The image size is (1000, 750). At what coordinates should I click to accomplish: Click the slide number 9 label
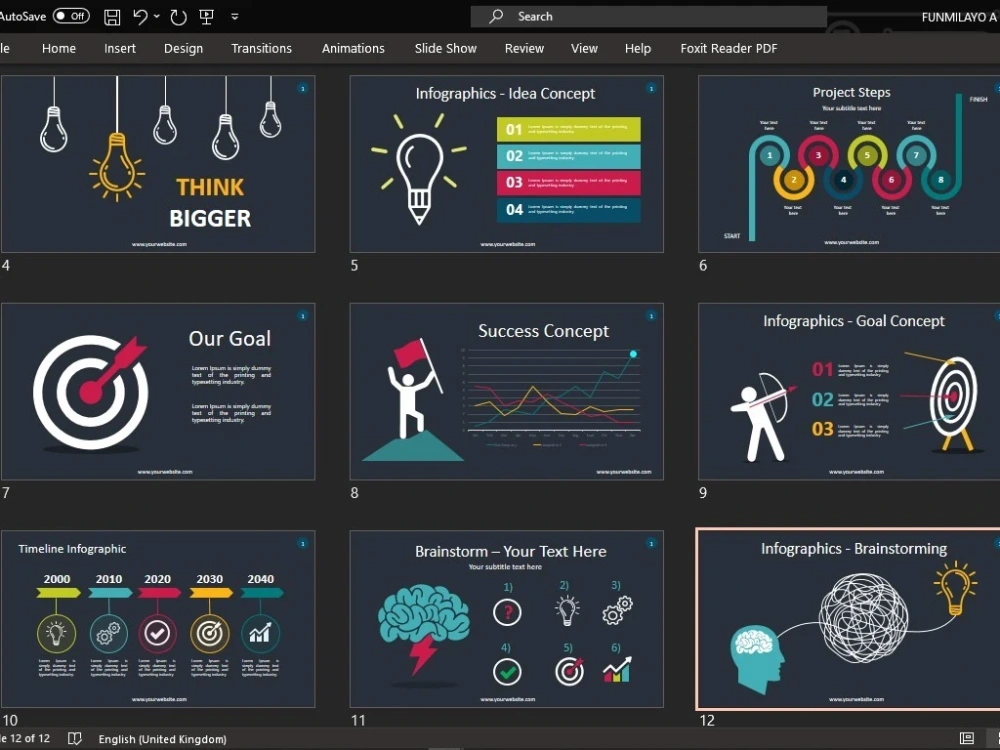(703, 492)
